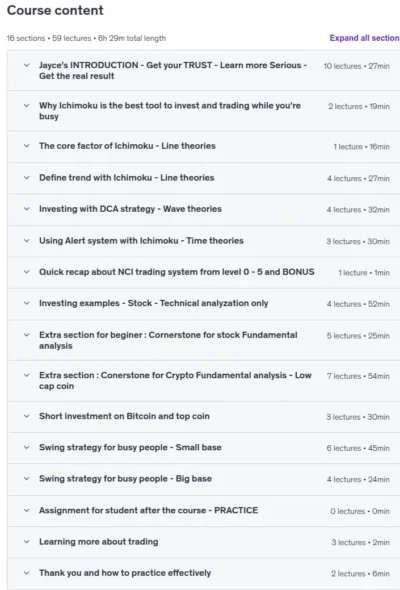Select 'Assignment for student after the course - PRACTICE' title
This screenshot has height=590, width=400.
(149, 510)
